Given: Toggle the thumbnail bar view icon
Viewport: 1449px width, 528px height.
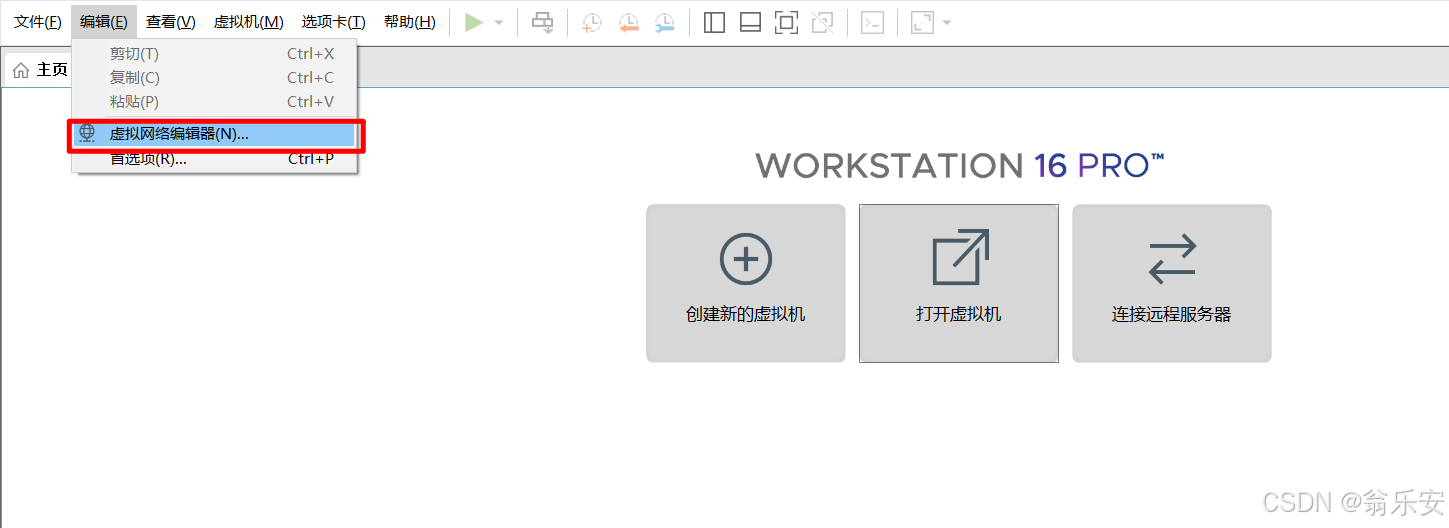Looking at the screenshot, I should click(x=750, y=22).
